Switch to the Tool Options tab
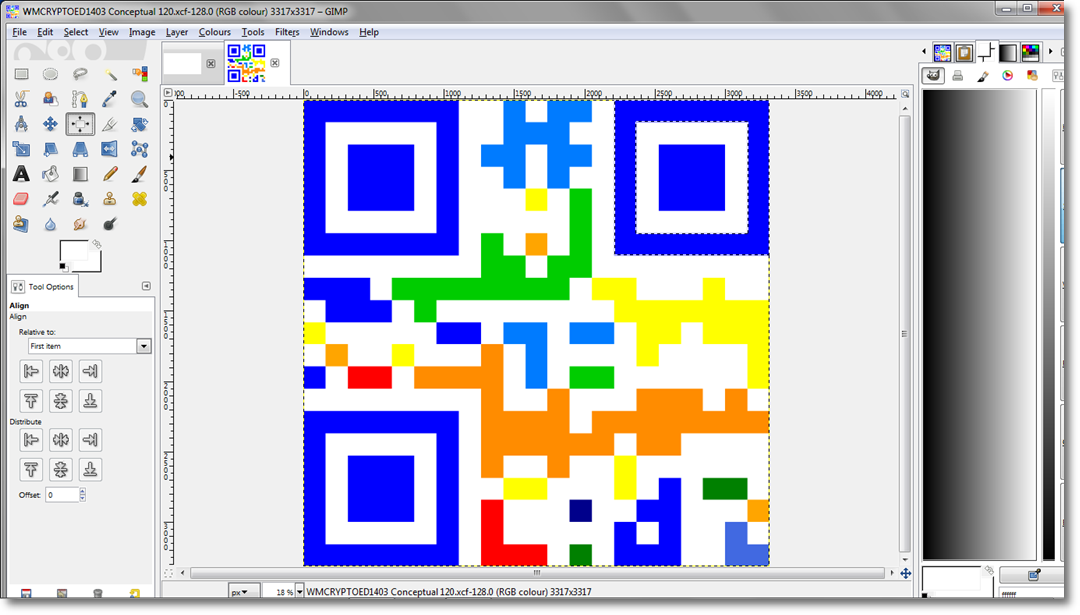 (43, 286)
